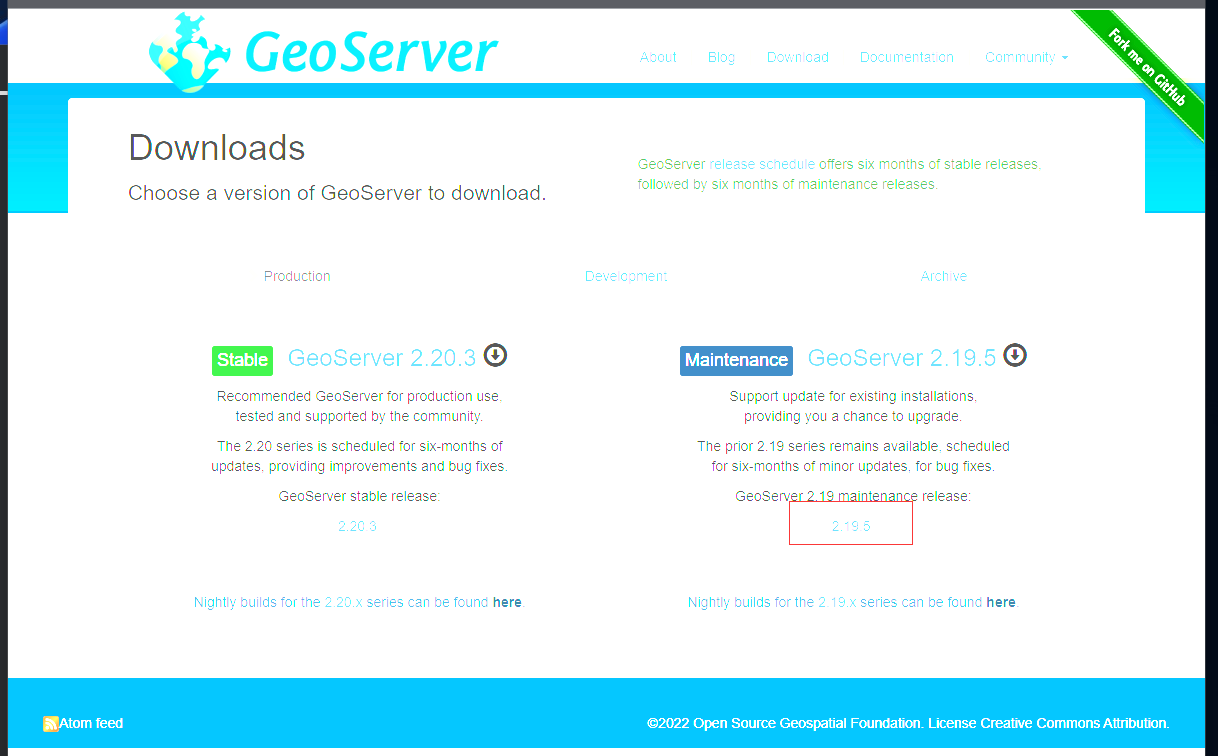Open Fork me on GitHub ribbon
This screenshot has height=756, width=1218.
[1146, 67]
